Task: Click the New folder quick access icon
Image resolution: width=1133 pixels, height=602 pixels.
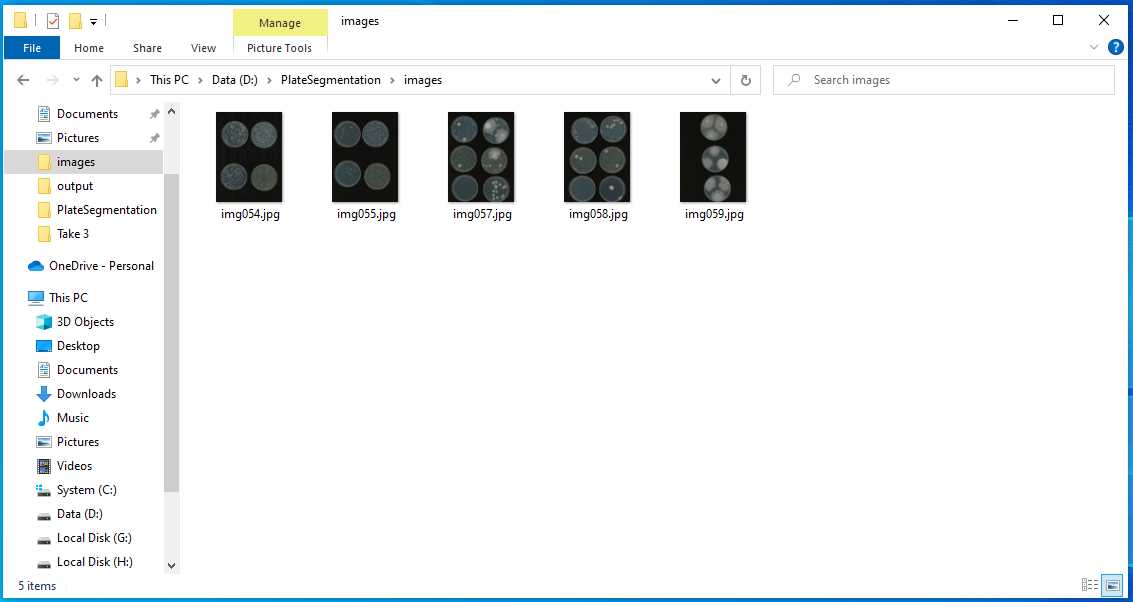Action: tap(75, 21)
